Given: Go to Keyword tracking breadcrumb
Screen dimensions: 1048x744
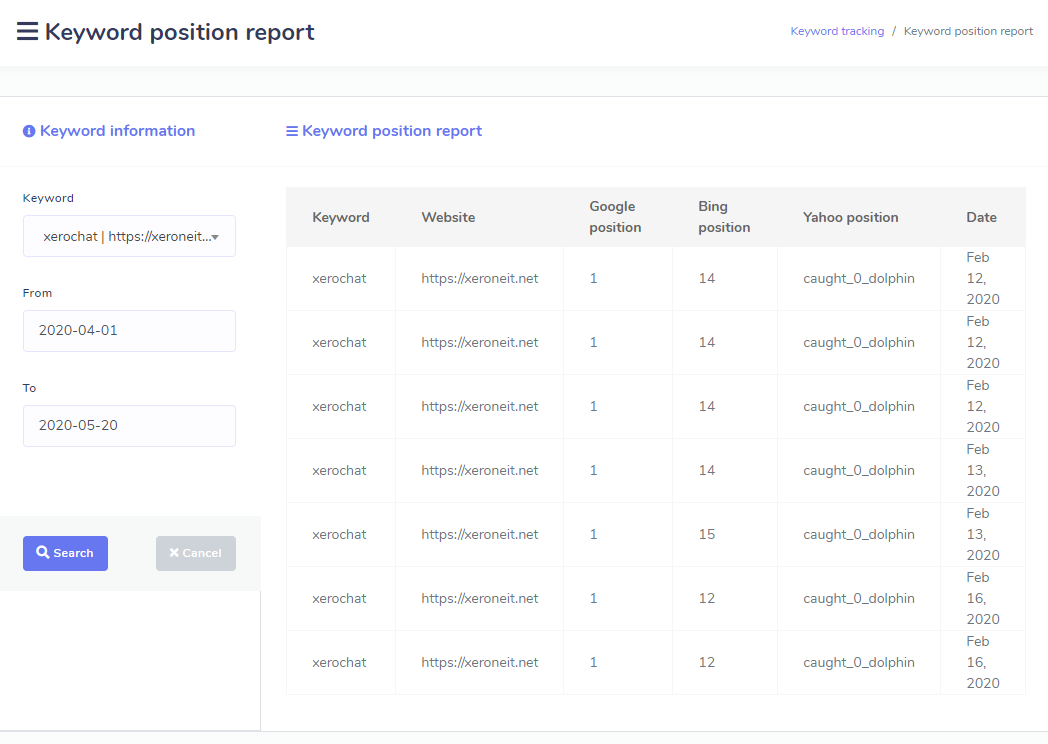Looking at the screenshot, I should [837, 31].
